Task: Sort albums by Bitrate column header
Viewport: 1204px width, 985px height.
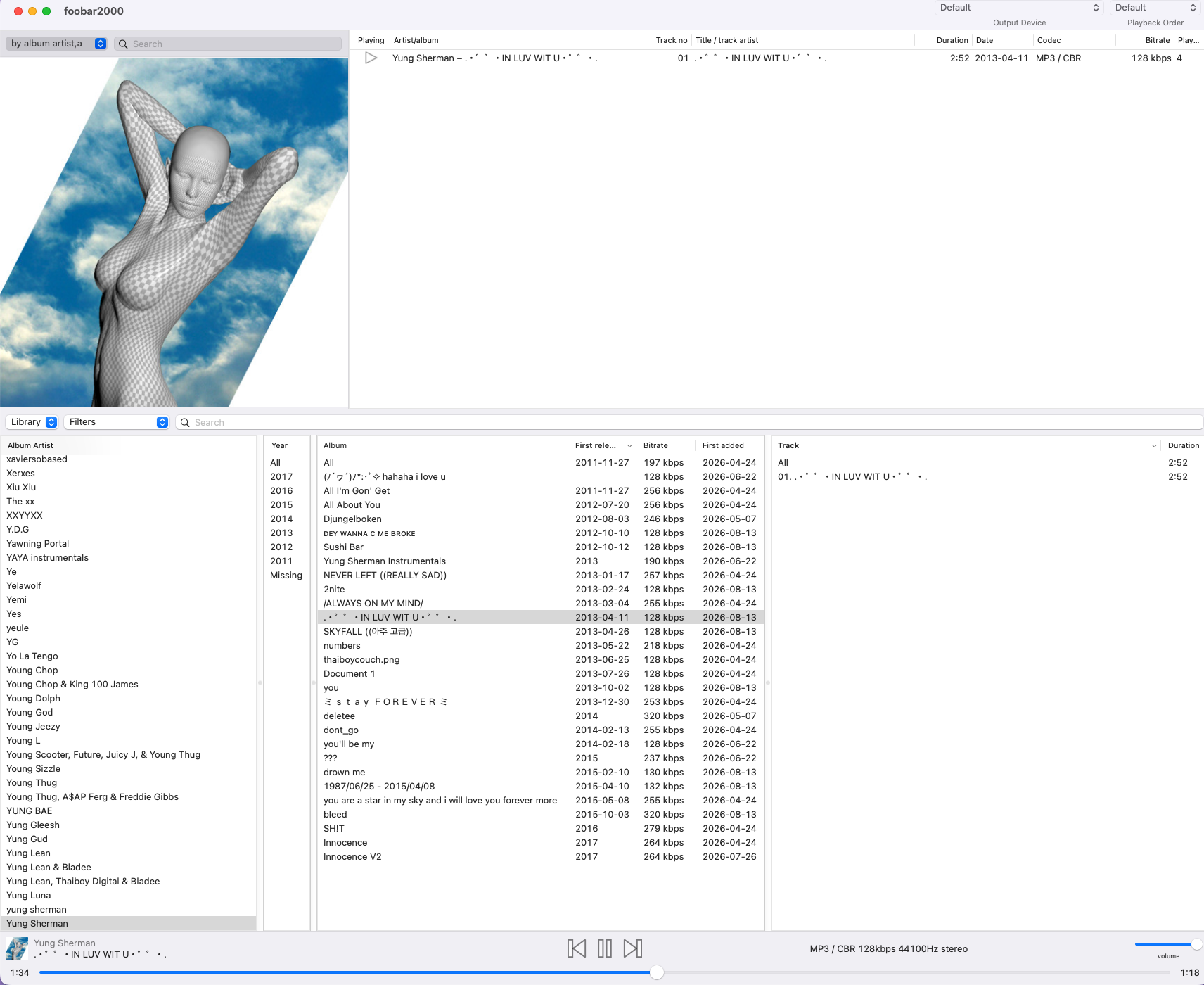Action: [x=667, y=445]
